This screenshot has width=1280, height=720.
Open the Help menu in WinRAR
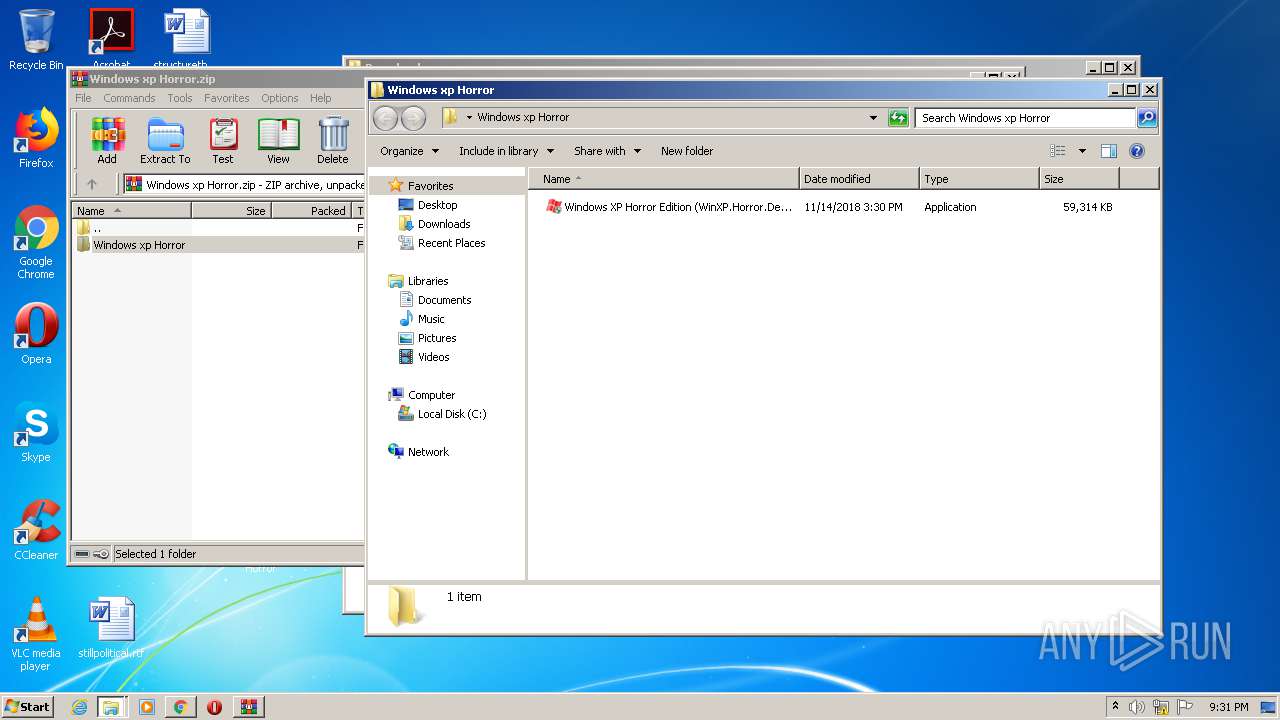point(320,98)
